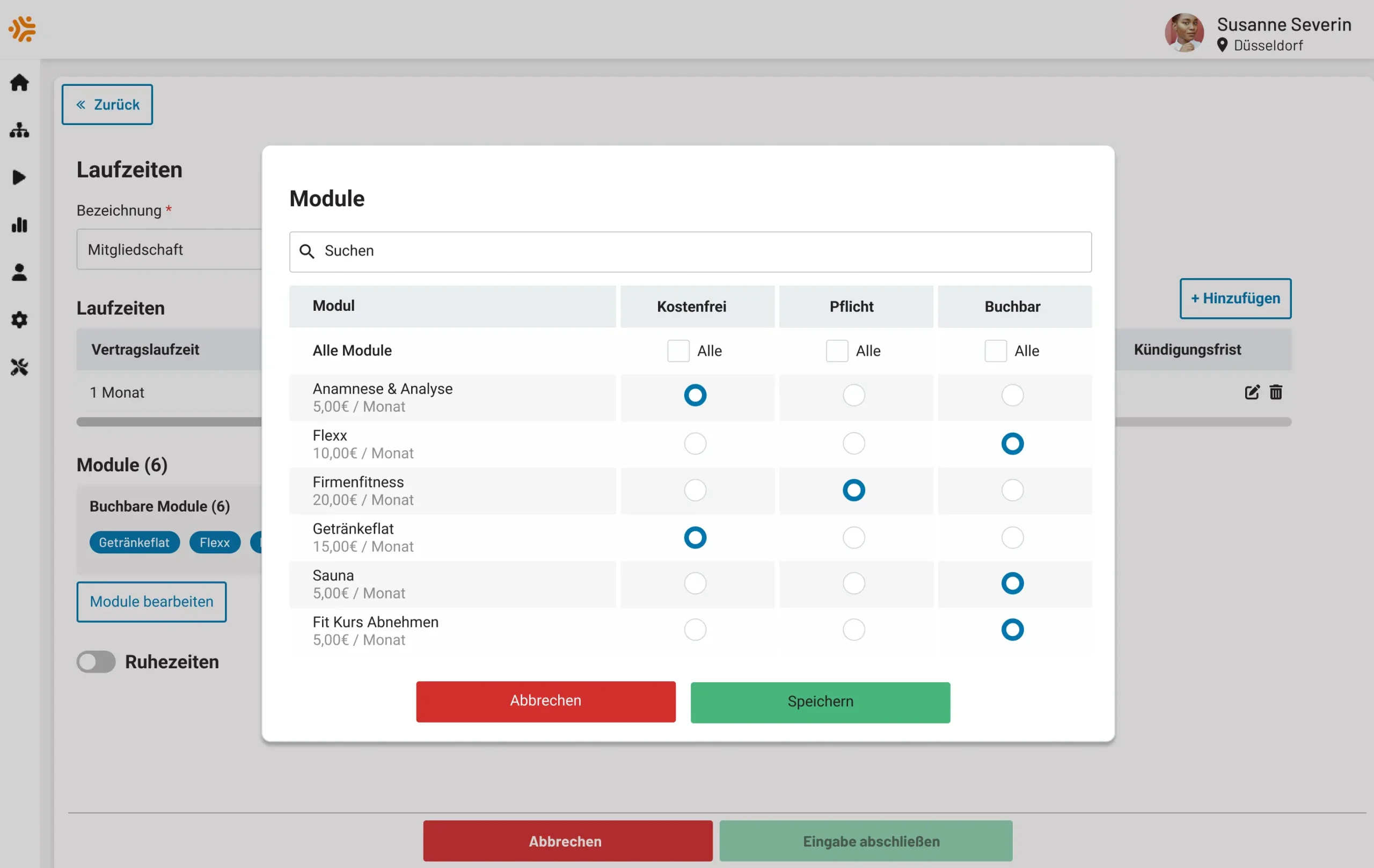The height and width of the screenshot is (868, 1374).
Task: Click the person icon in sidebar
Action: 19,272
